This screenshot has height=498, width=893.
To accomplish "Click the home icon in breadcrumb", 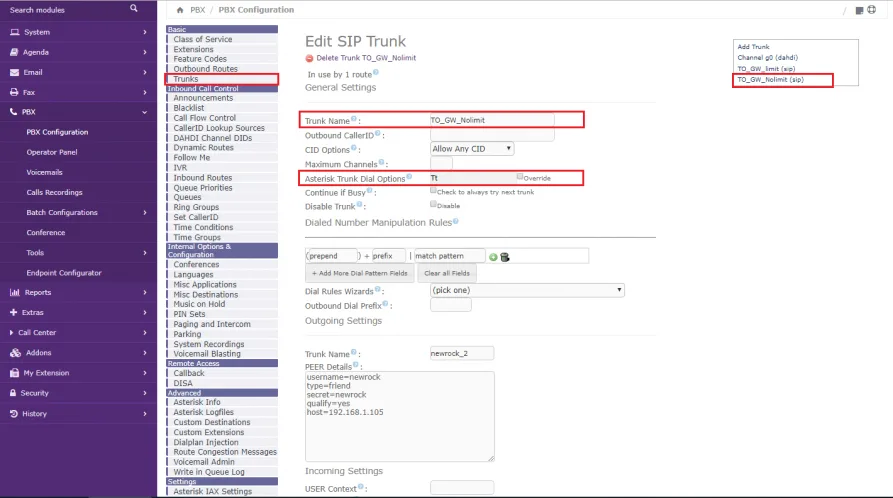I will (180, 10).
